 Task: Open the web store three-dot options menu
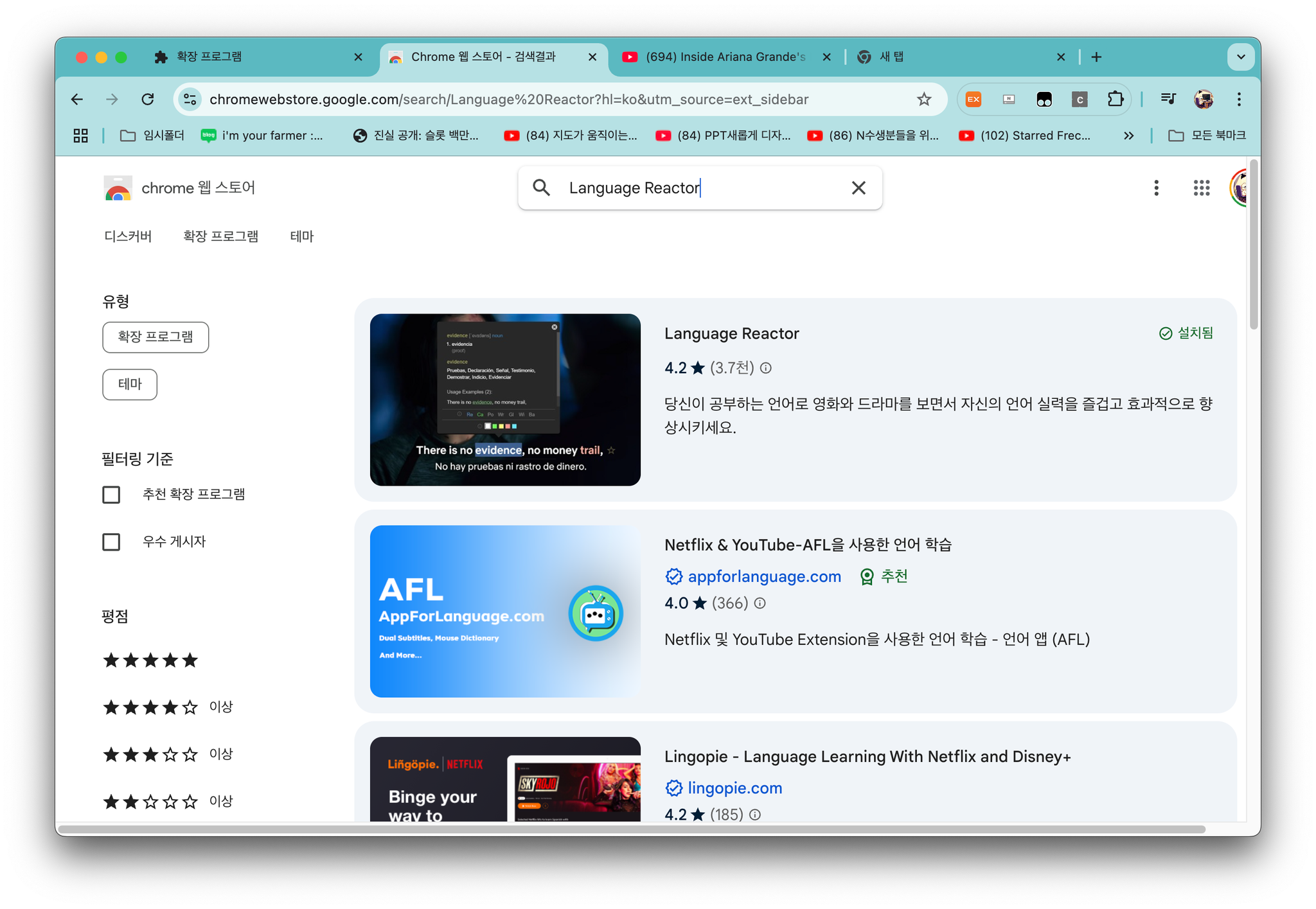coord(1156,188)
